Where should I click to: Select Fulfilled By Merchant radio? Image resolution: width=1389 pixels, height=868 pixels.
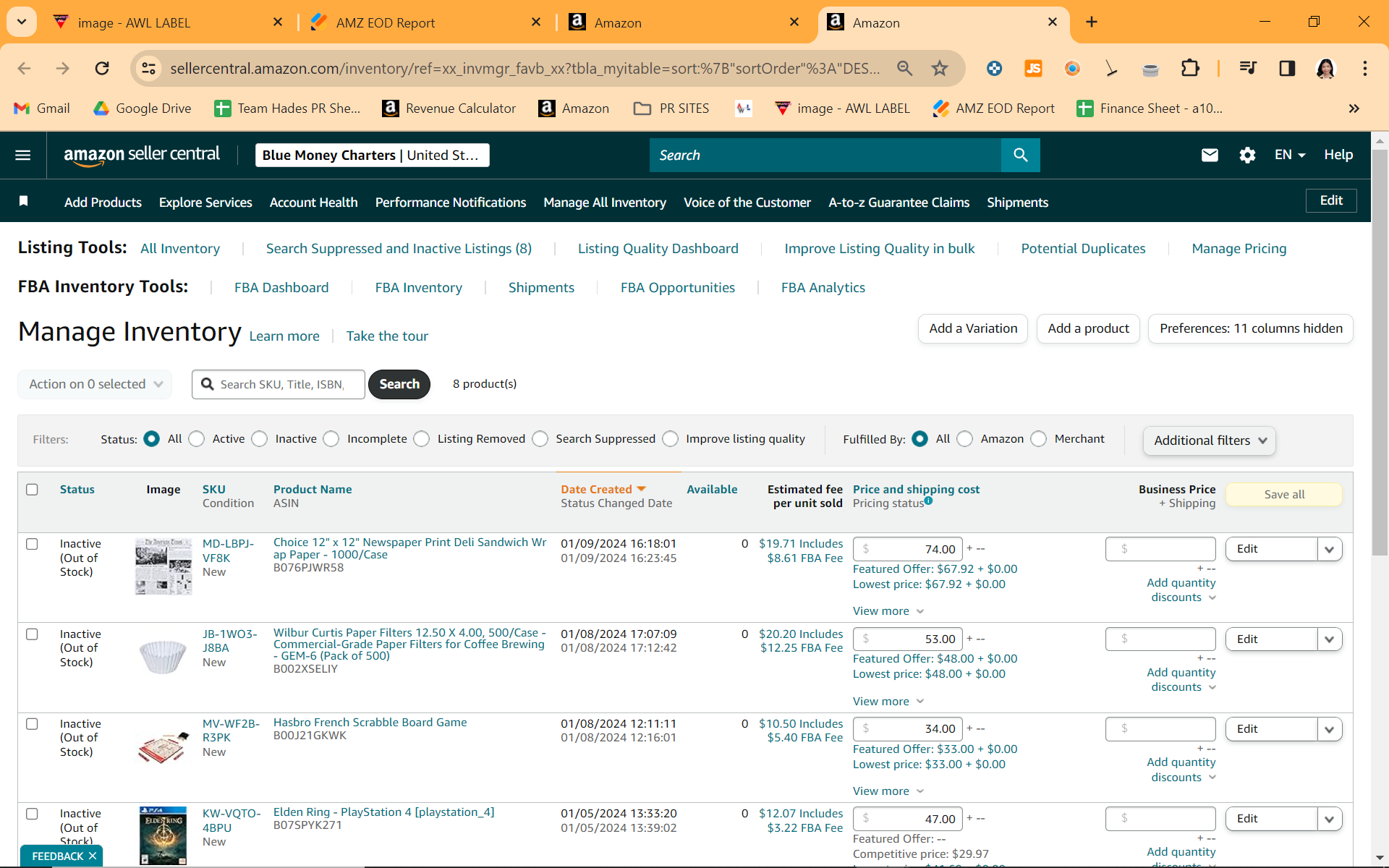[1039, 439]
